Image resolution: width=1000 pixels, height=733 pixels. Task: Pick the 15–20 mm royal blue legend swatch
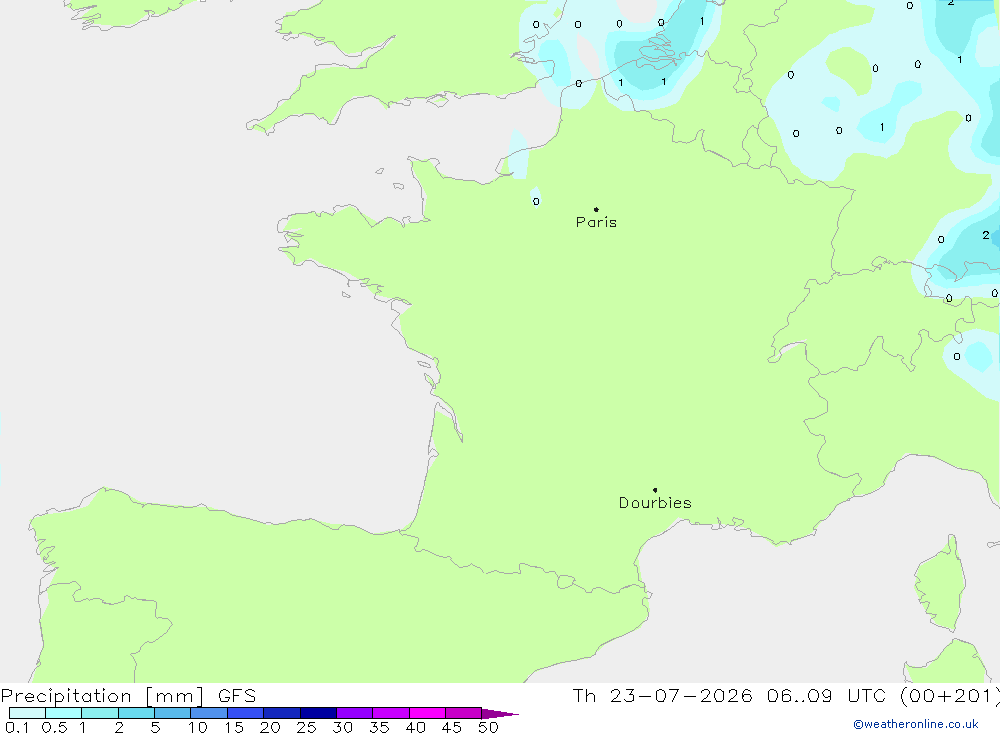click(x=246, y=713)
